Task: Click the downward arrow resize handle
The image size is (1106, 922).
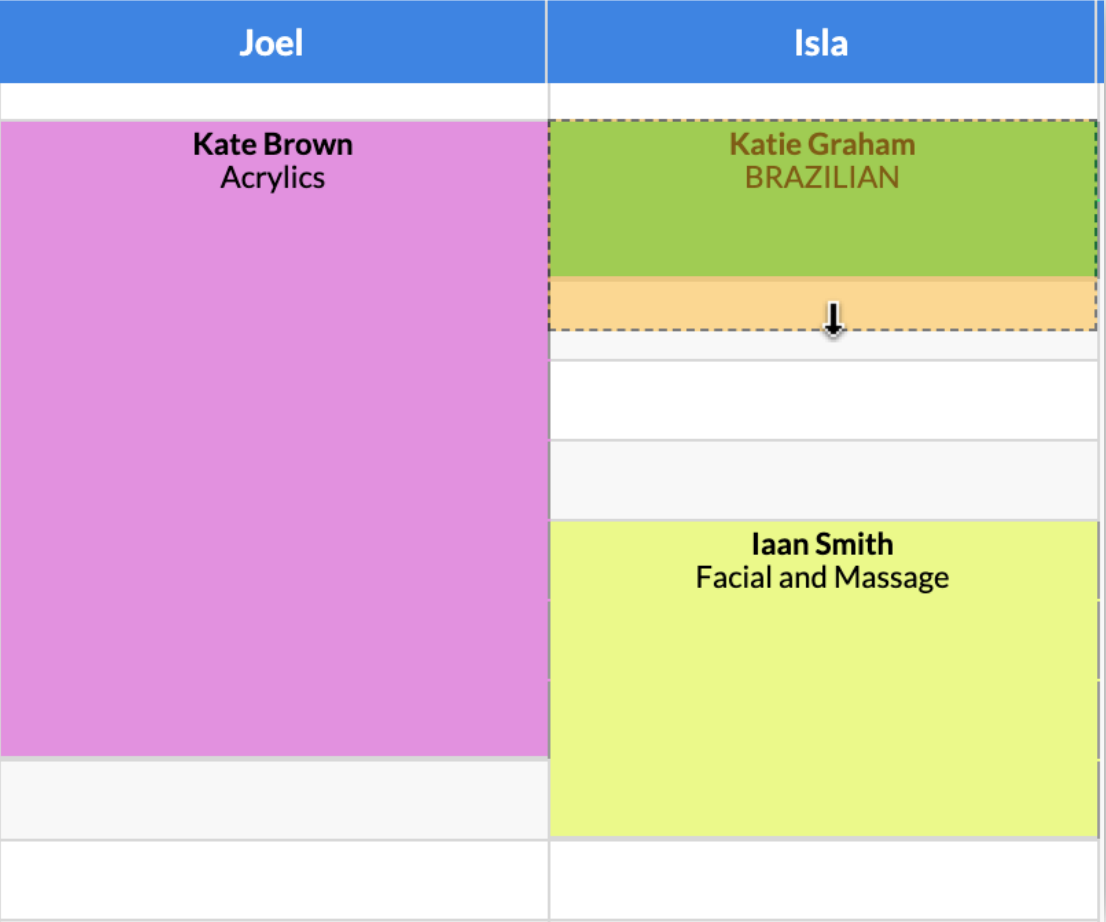Action: 833,317
